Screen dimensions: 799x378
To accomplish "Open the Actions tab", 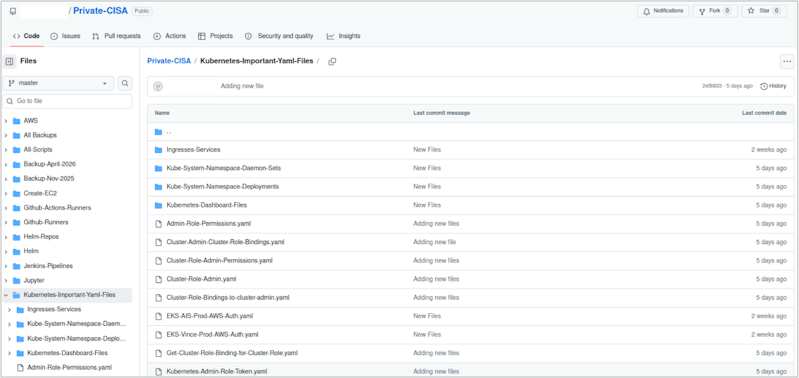I will click(170, 36).
